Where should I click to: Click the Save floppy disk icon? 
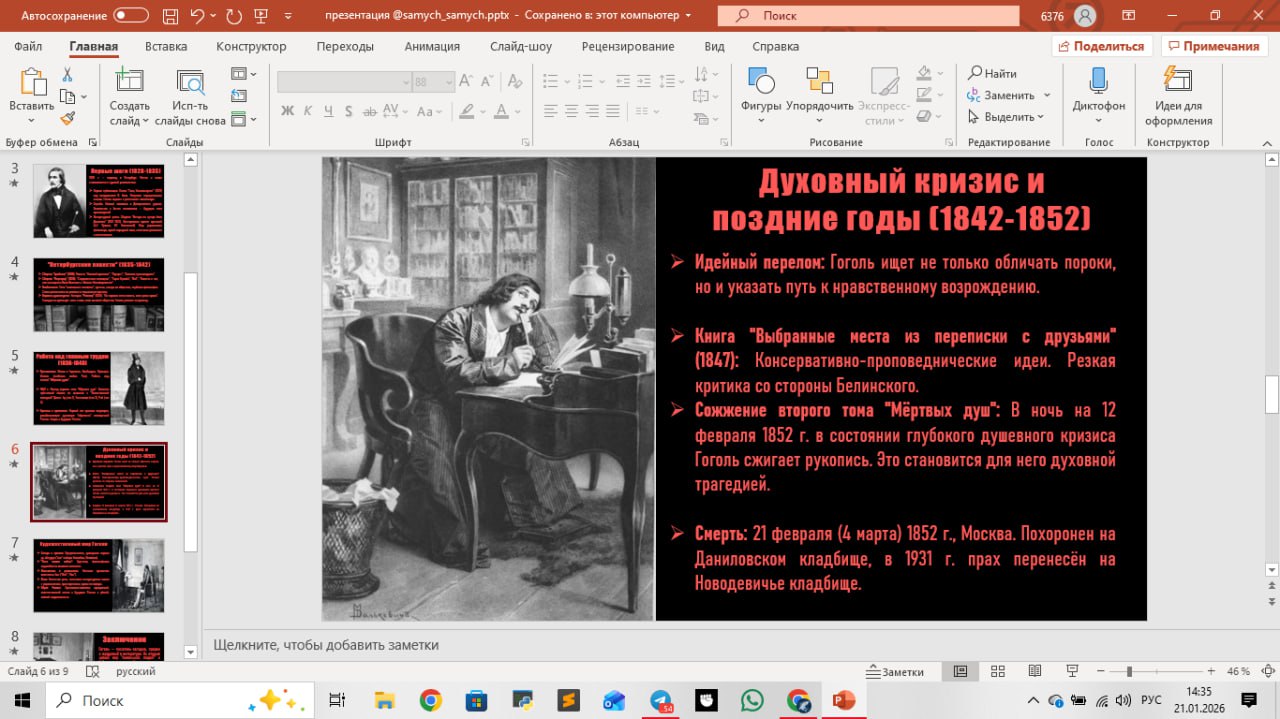[x=169, y=16]
